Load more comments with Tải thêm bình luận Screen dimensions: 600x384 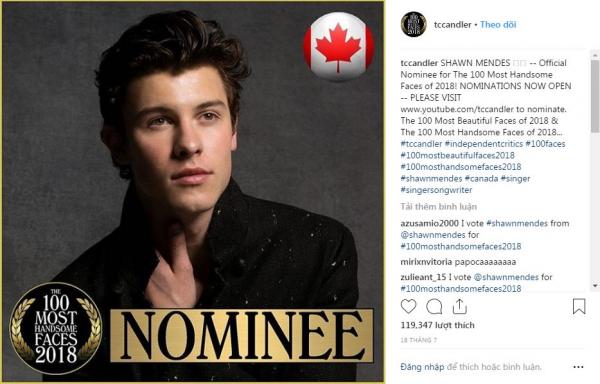pyautogui.click(x=439, y=207)
